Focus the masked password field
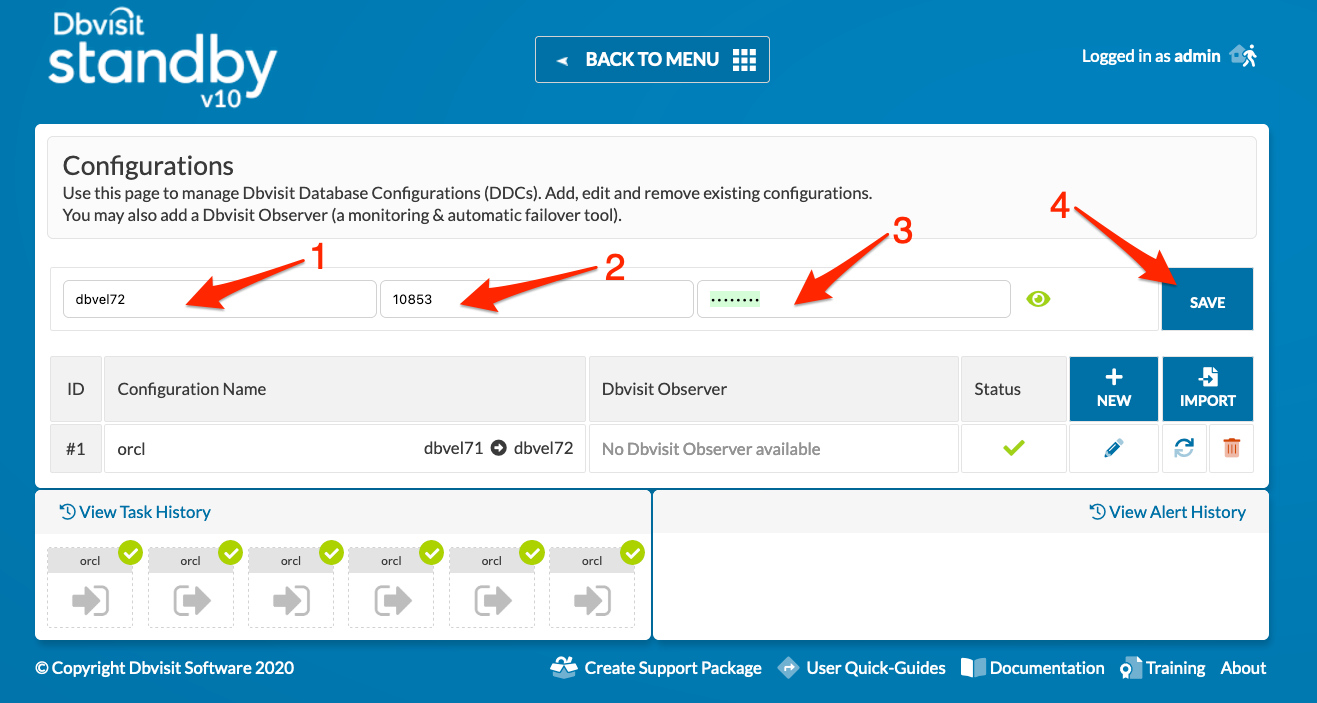1317x703 pixels. tap(854, 299)
